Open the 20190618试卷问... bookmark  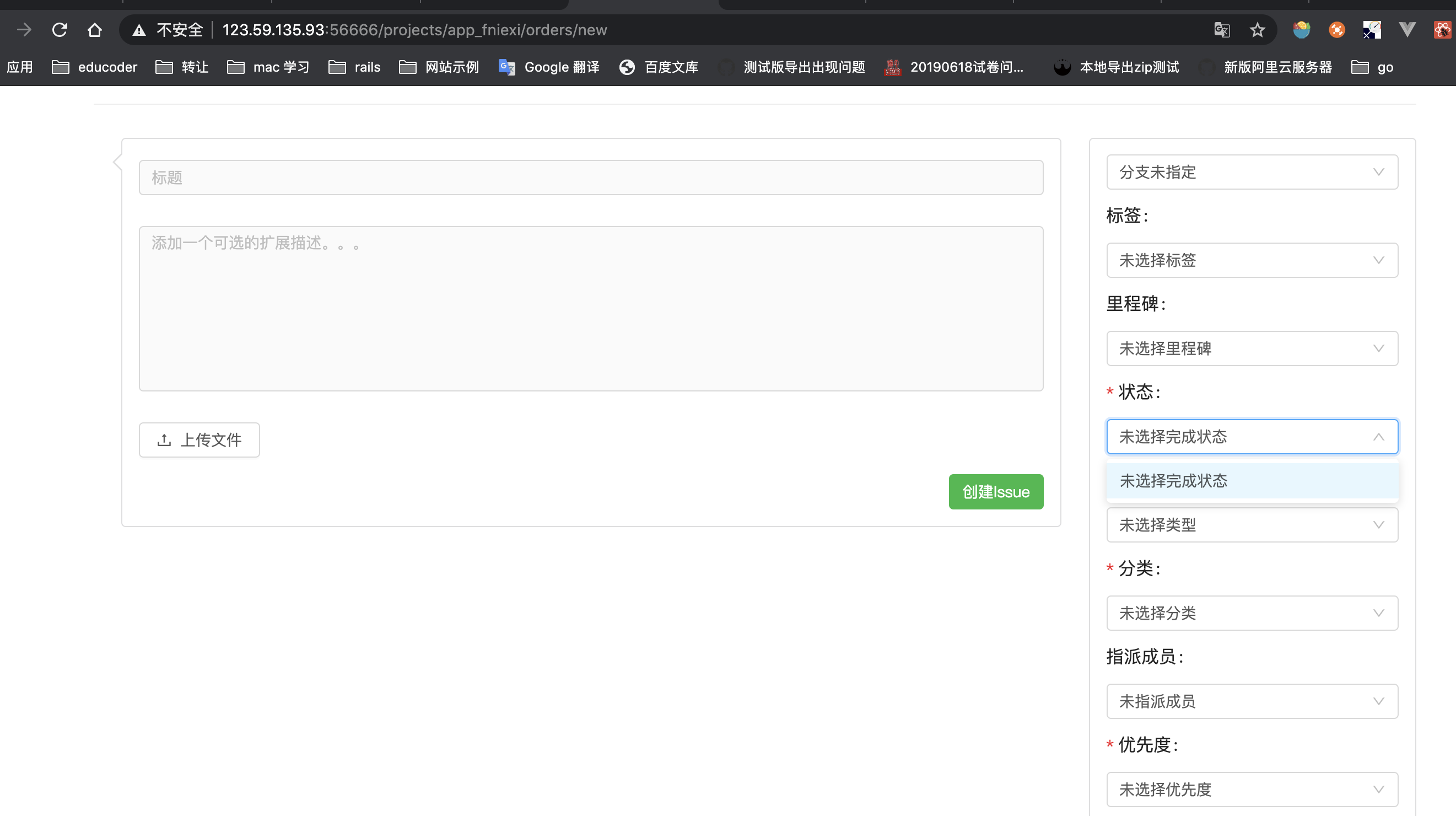point(954,67)
